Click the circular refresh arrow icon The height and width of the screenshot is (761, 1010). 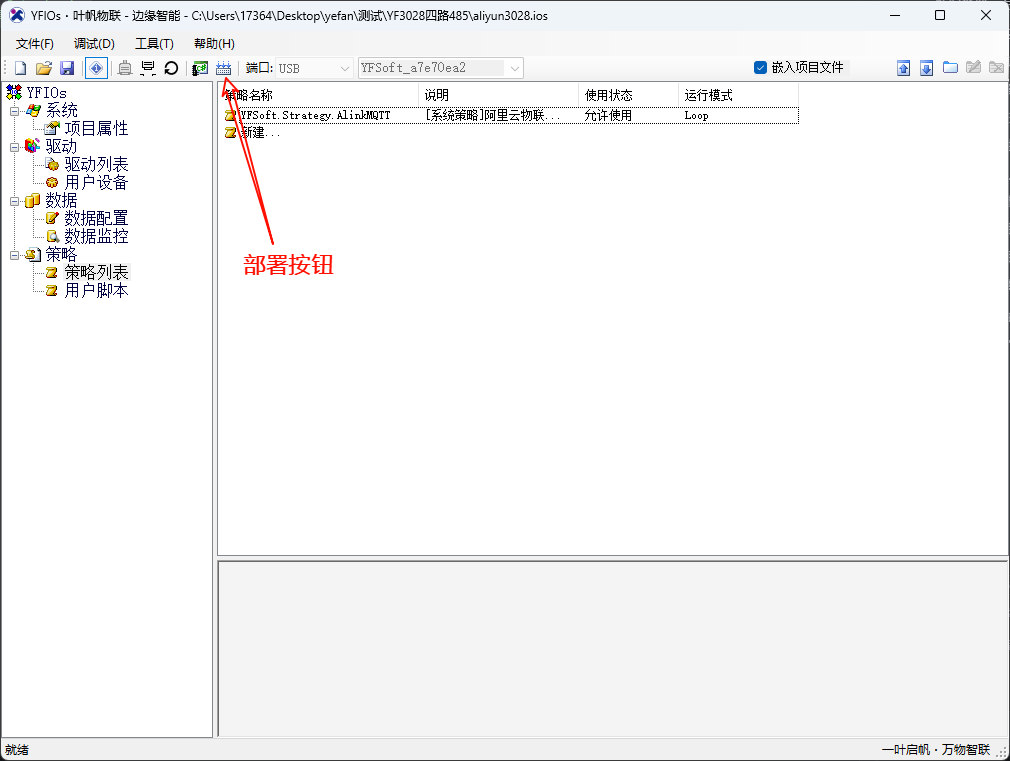tap(171, 68)
